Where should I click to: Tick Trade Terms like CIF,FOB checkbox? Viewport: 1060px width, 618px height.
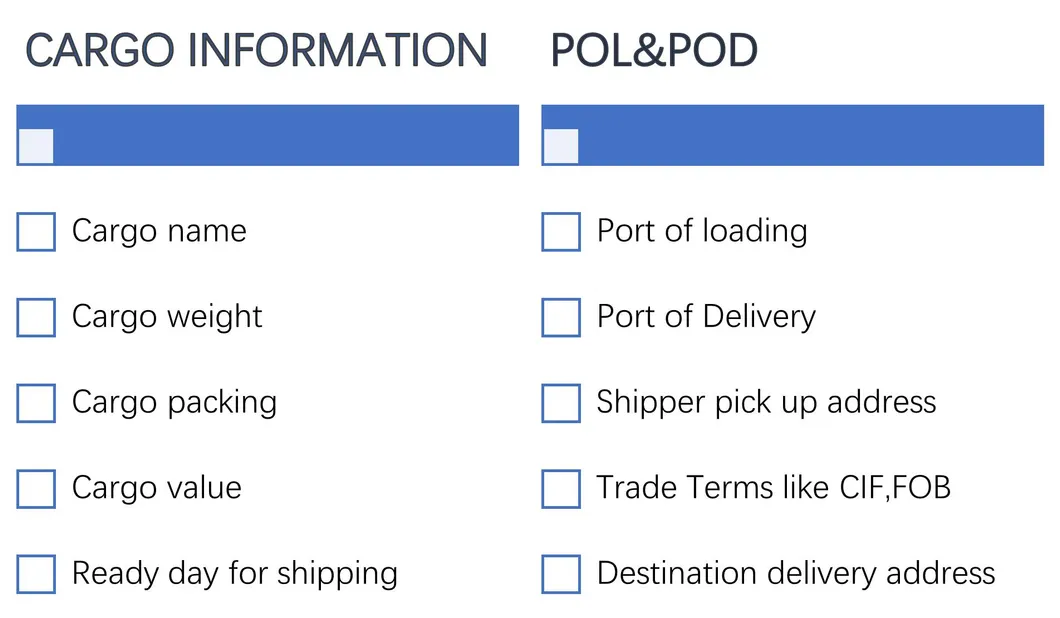pos(560,489)
